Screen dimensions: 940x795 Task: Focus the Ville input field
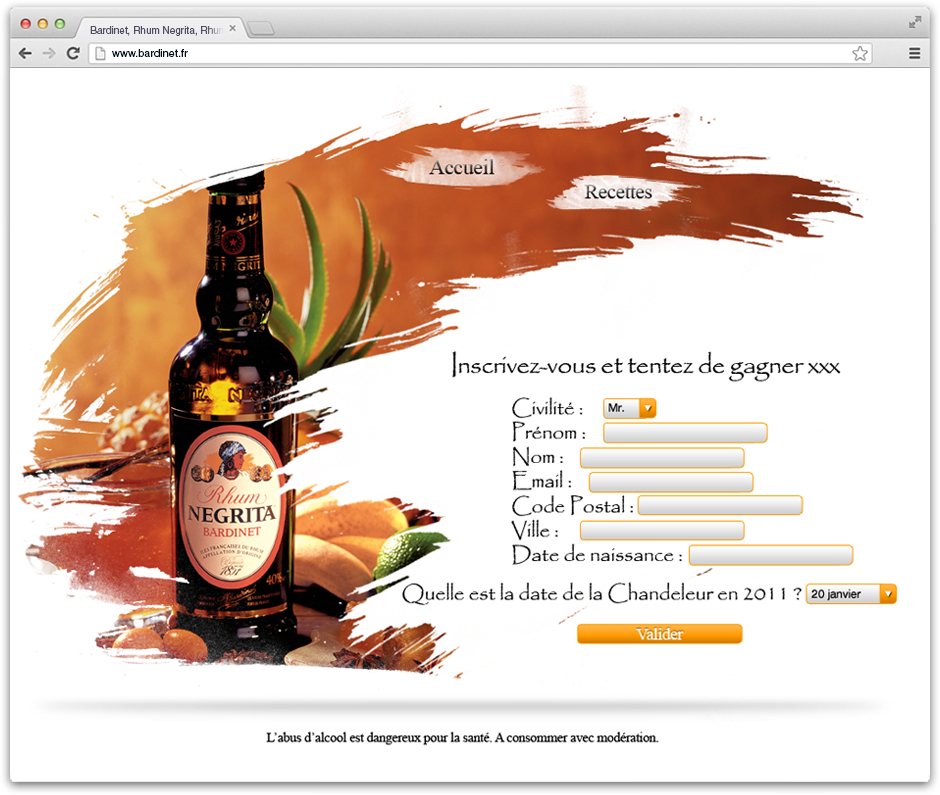pyautogui.click(x=662, y=530)
